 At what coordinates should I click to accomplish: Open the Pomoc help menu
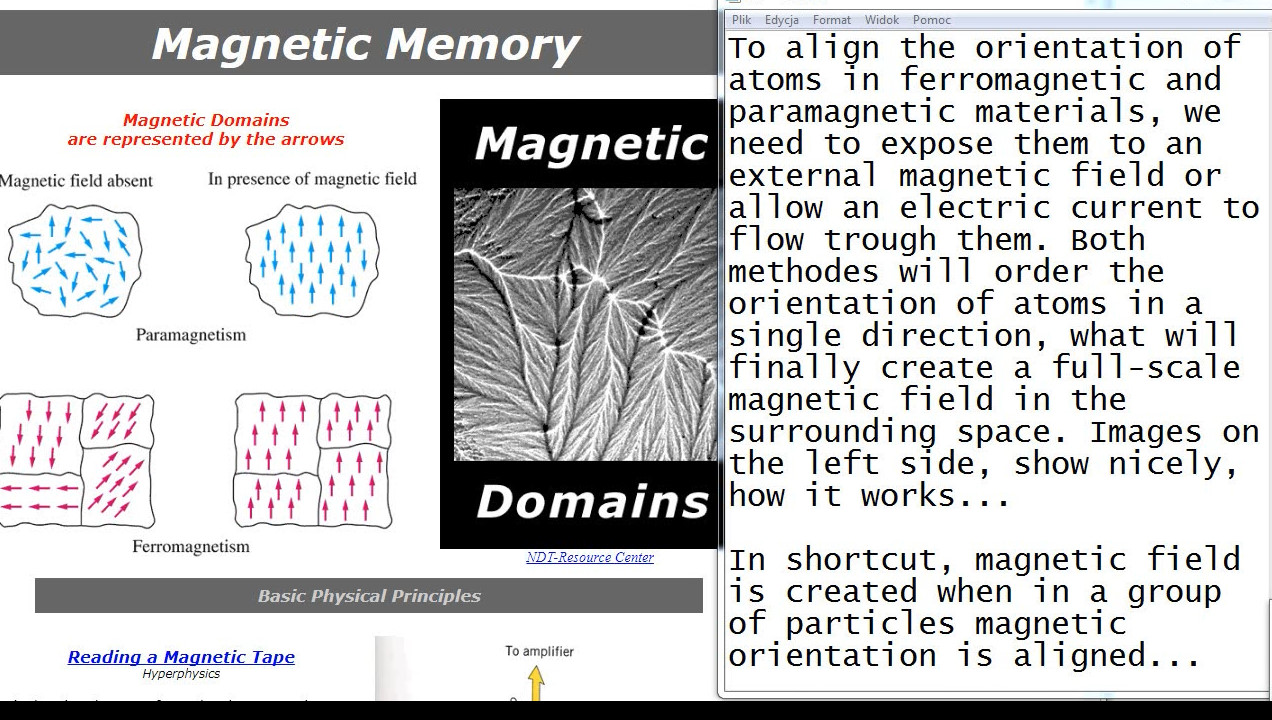[x=931, y=20]
